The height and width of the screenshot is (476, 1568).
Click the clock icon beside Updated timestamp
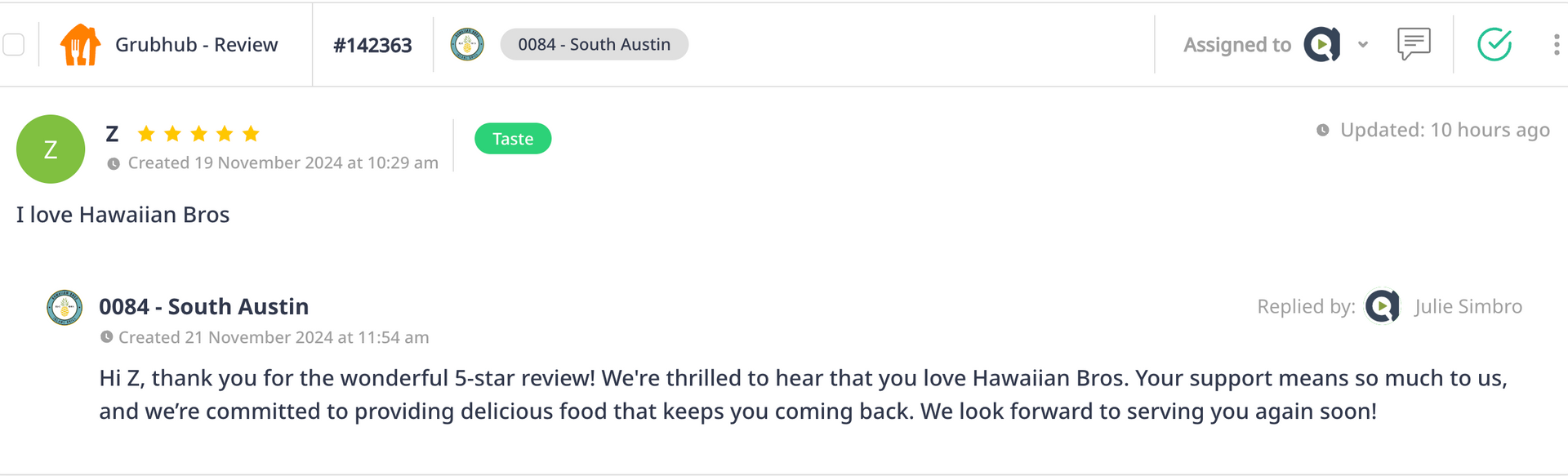click(x=1323, y=131)
